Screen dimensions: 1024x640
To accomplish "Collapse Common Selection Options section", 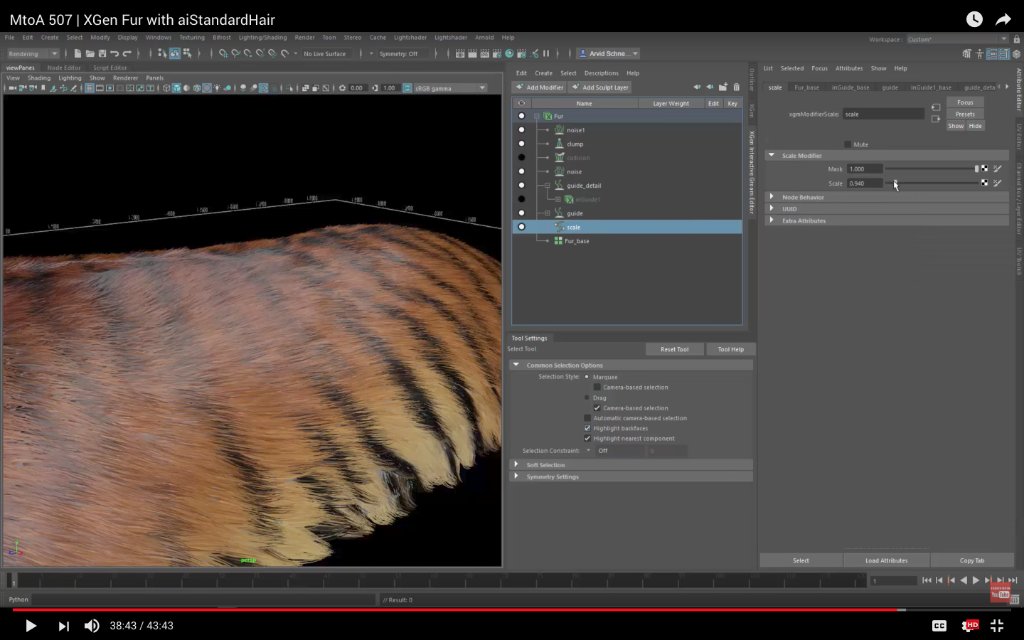I will coord(516,364).
